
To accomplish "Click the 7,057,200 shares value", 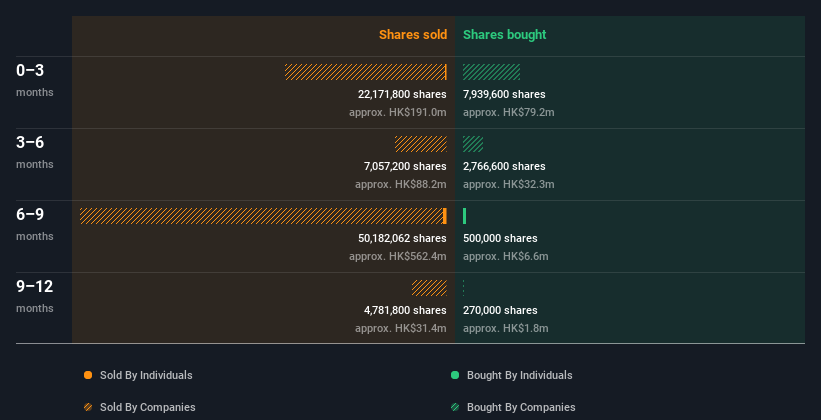I will [405, 166].
